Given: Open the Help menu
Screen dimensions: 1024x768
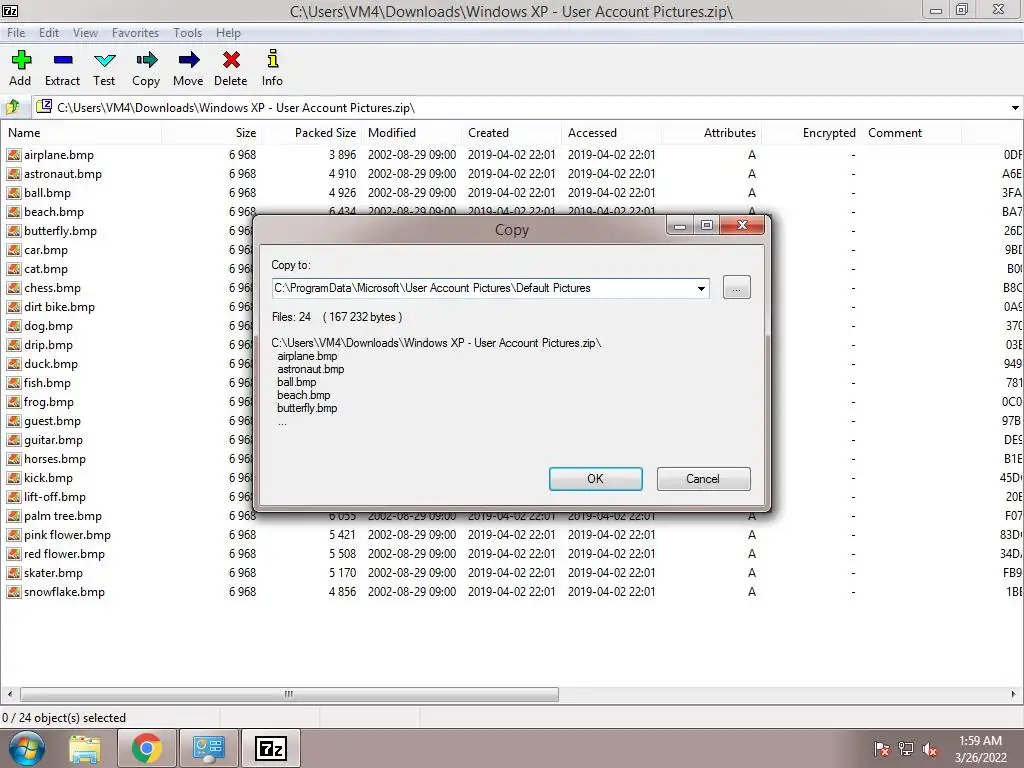Looking at the screenshot, I should pos(229,33).
